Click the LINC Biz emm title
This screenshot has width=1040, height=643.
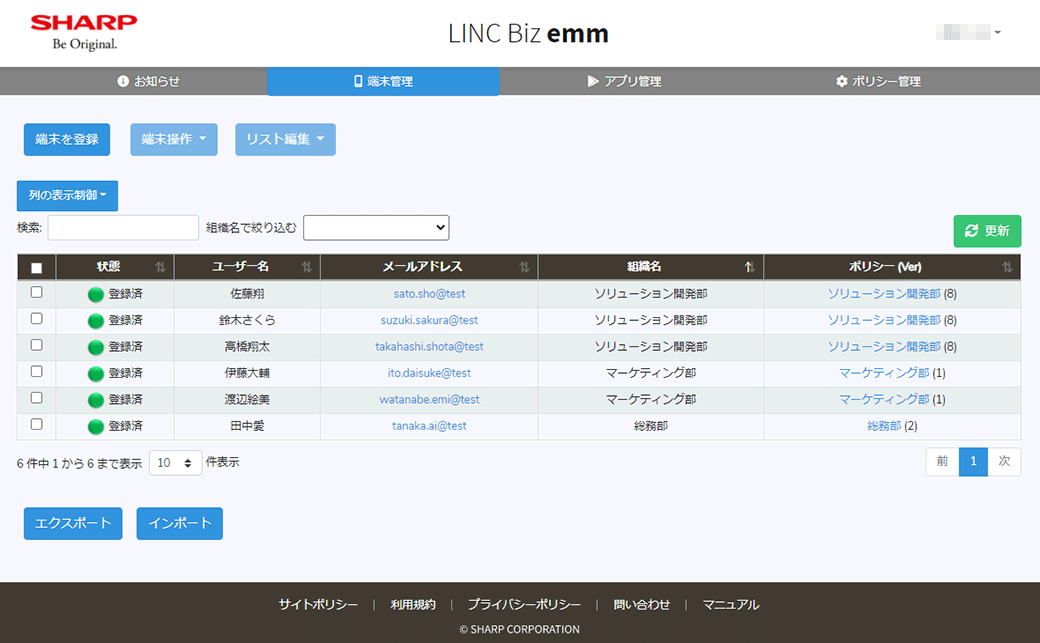point(528,33)
